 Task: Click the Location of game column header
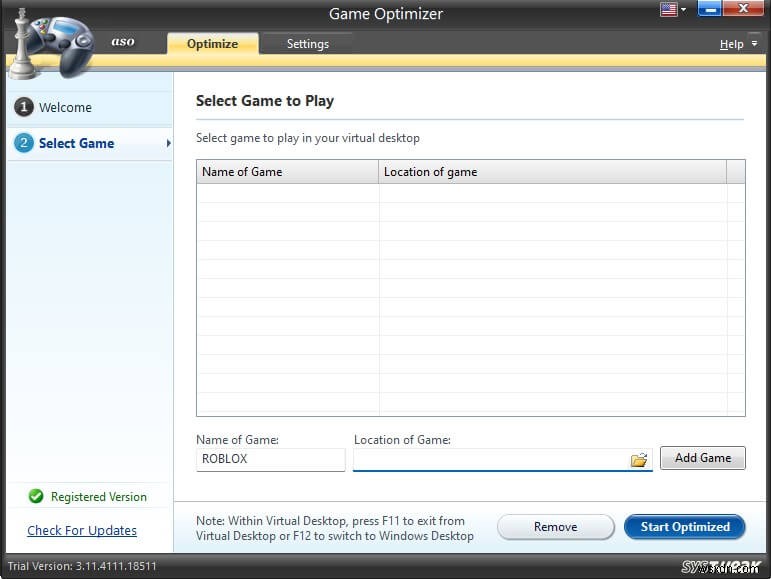click(552, 172)
